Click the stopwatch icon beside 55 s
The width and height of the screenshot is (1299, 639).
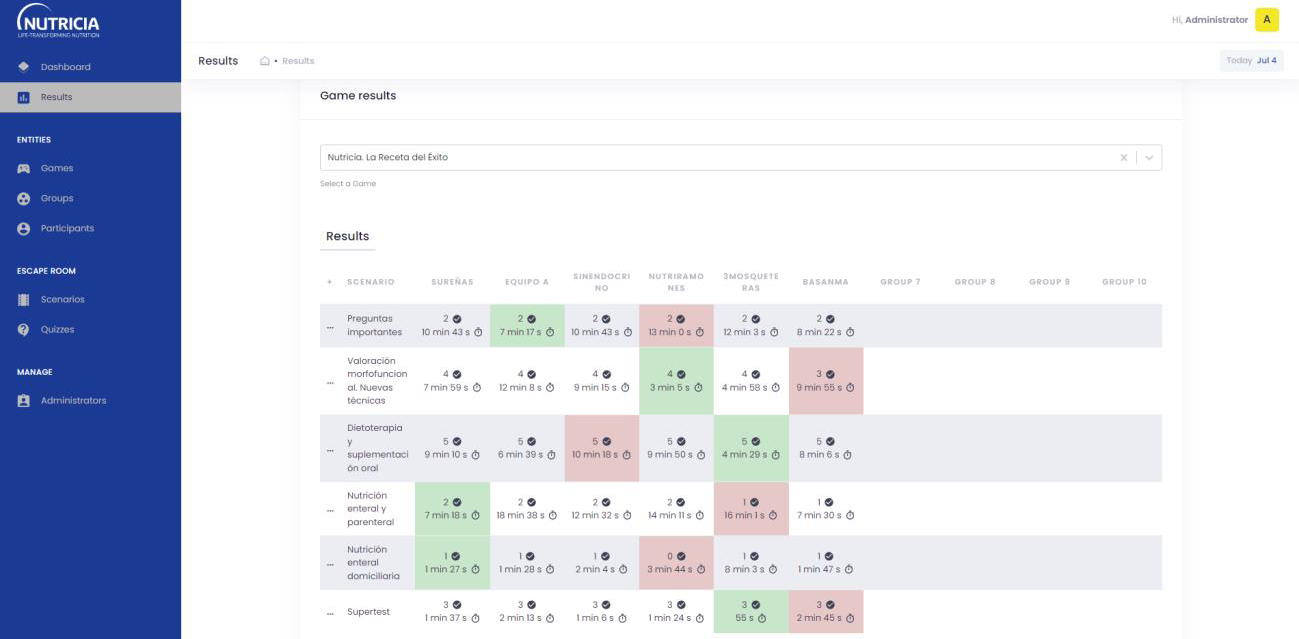point(762,618)
